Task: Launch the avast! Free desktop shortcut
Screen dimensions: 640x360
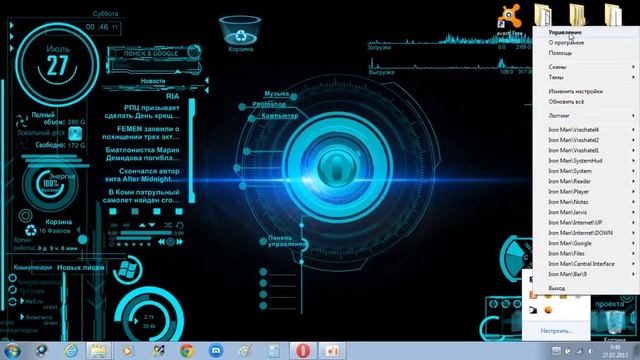Action: [x=509, y=20]
